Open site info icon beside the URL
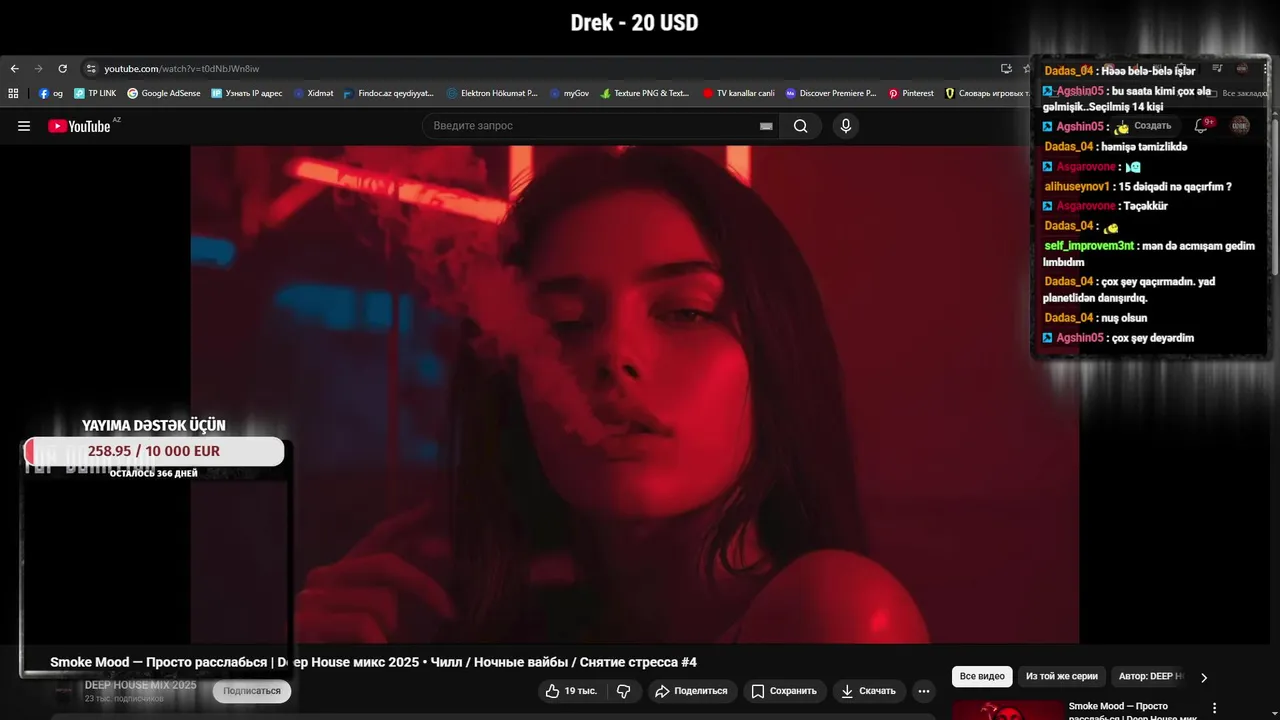Viewport: 1280px width, 720px height. (91, 69)
